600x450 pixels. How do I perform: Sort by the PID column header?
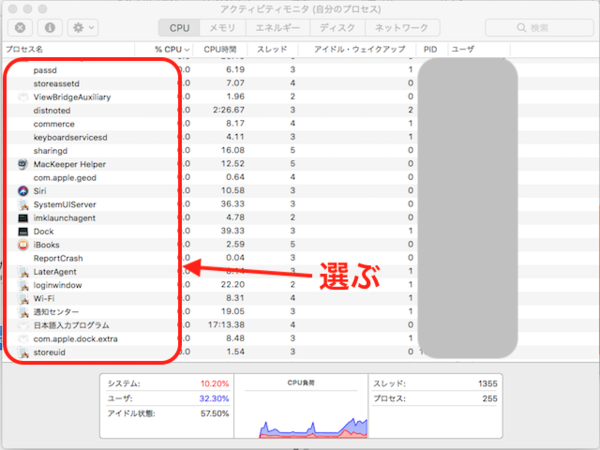coord(430,48)
